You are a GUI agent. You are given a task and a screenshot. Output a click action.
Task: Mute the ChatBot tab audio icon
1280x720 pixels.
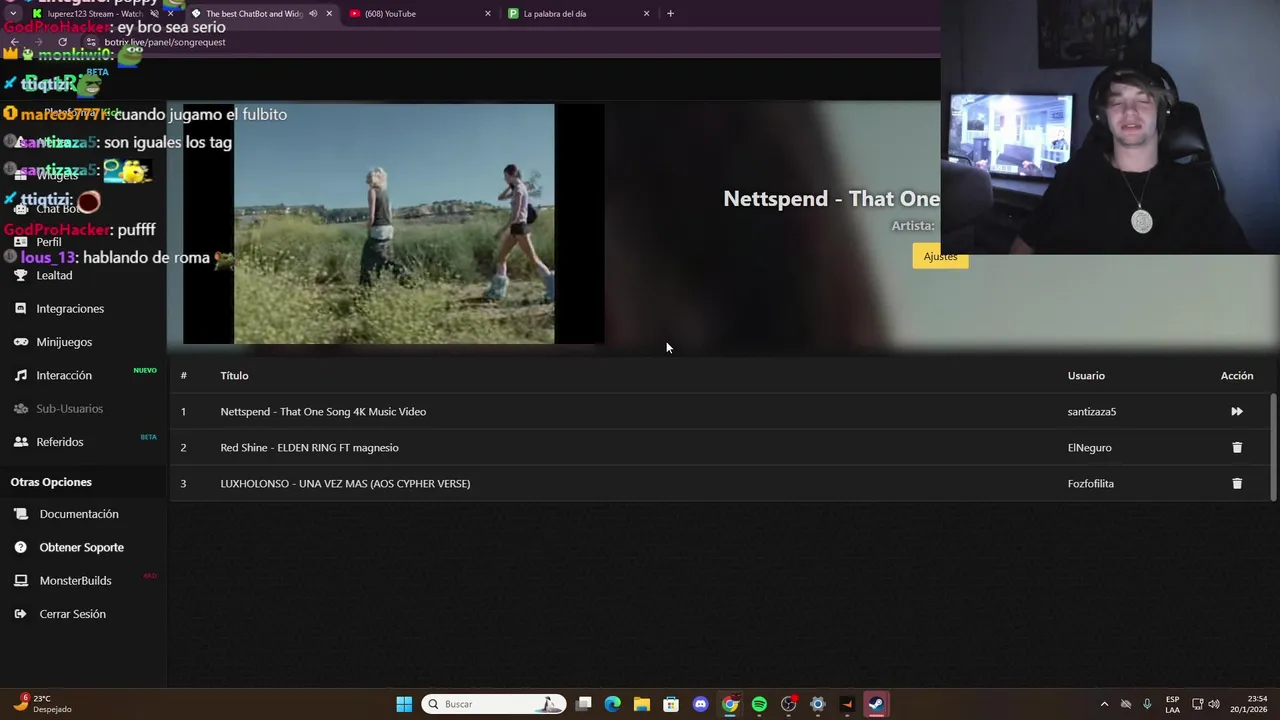313,13
